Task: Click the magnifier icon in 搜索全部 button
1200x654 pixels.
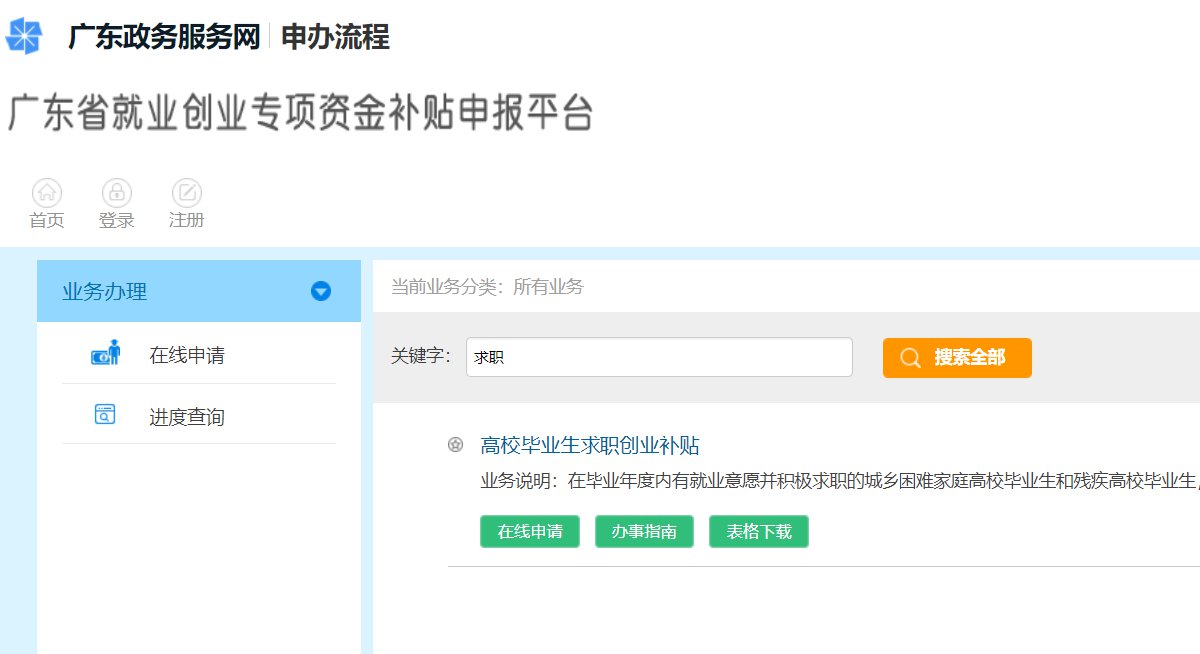Action: click(x=910, y=358)
